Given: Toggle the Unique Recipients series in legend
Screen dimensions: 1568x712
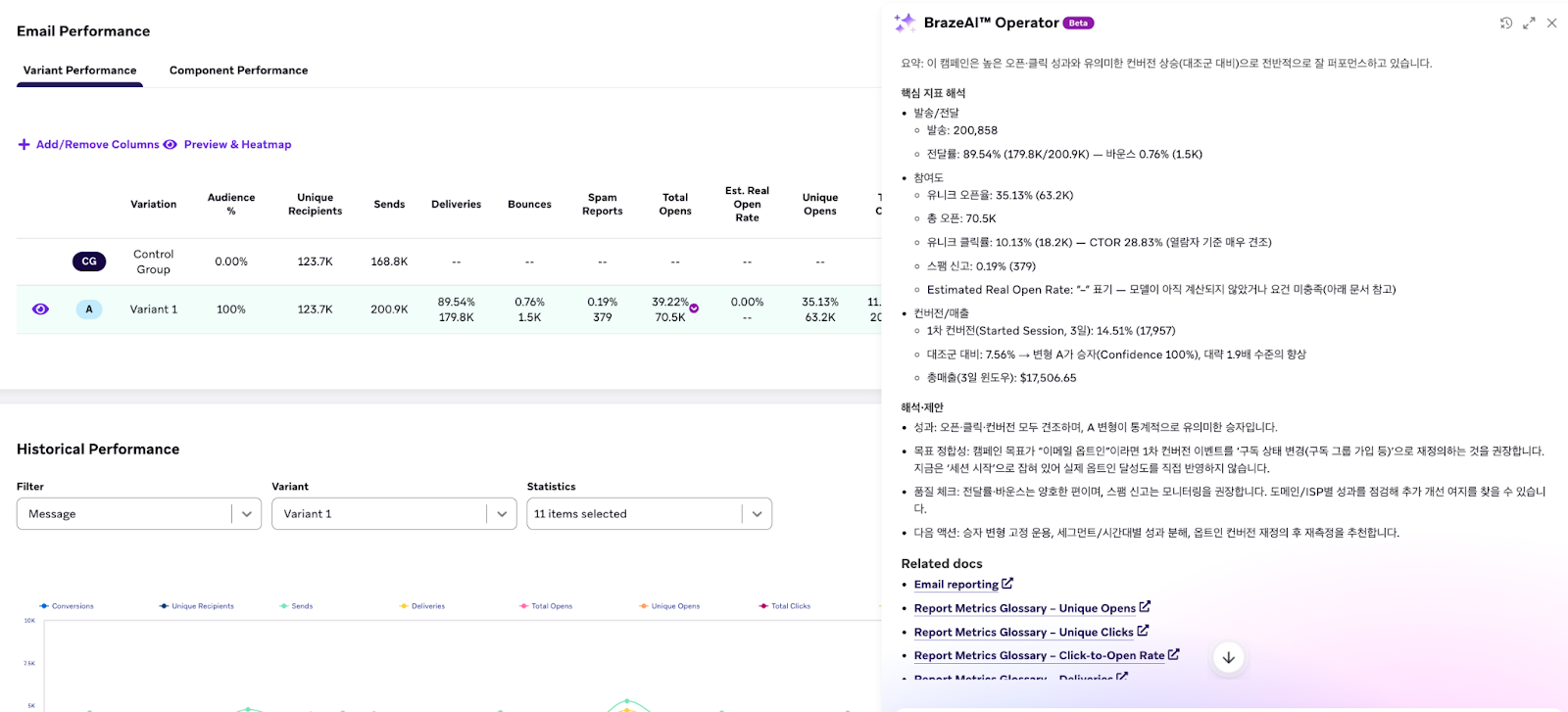Looking at the screenshot, I should (197, 606).
